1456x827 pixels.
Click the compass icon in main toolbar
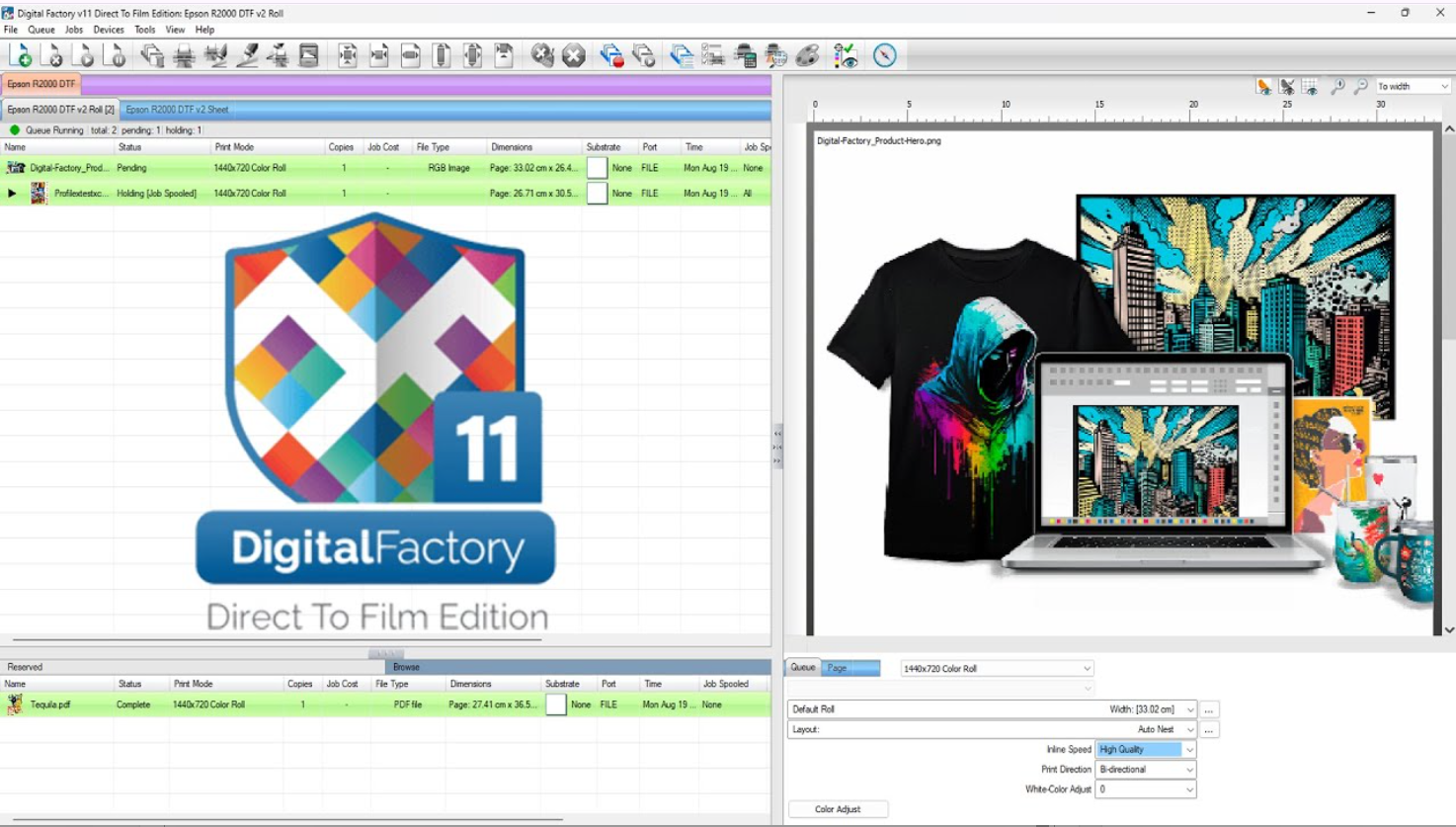pyautogui.click(x=884, y=55)
